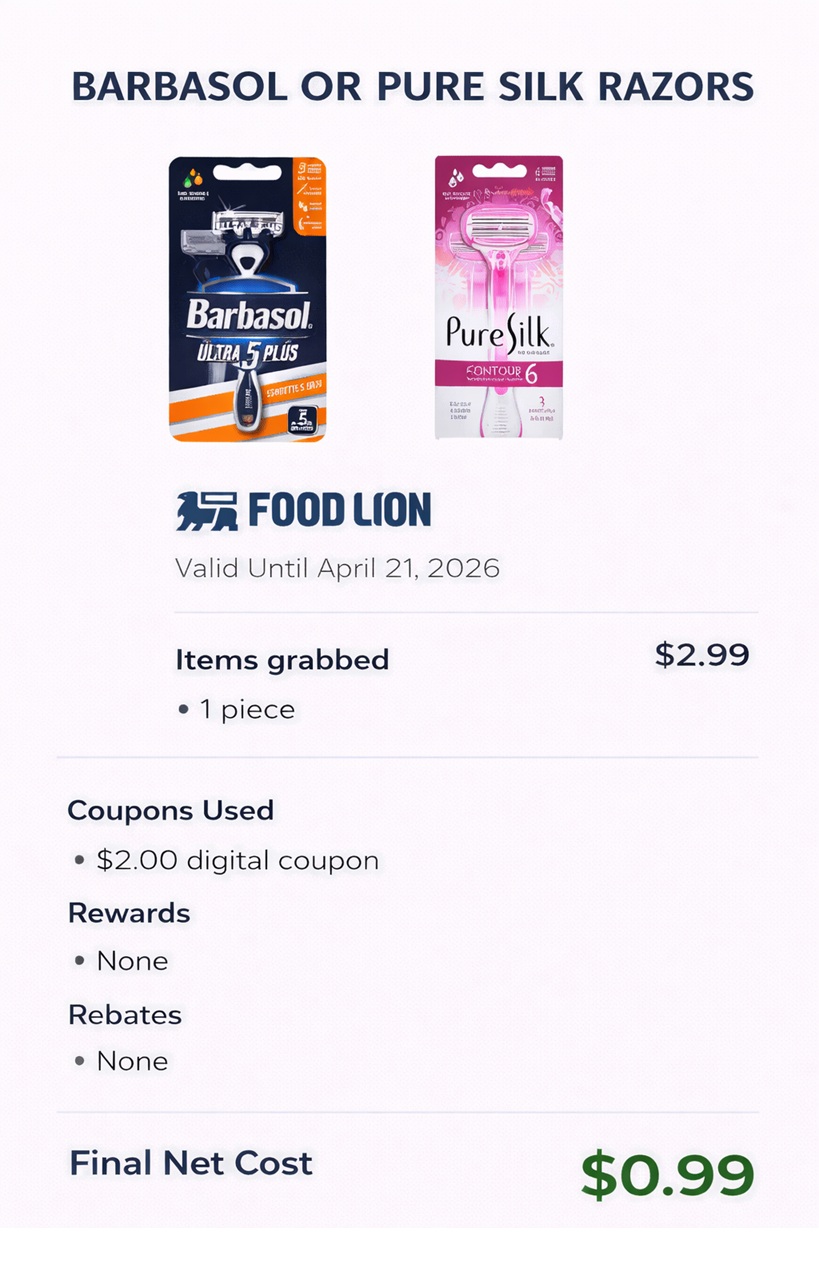Select the Coupons Used section heading
819x1276 pixels.
click(170, 810)
